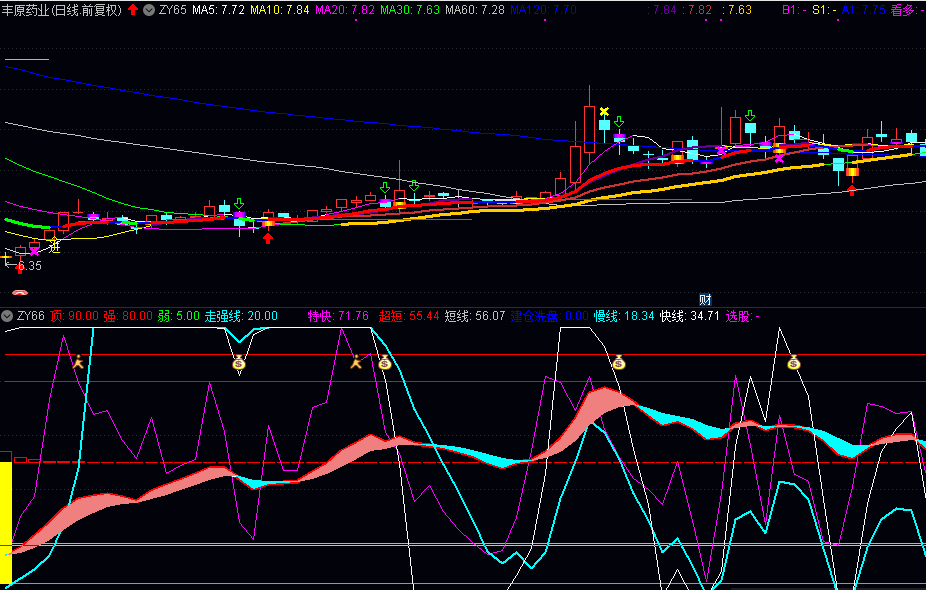This screenshot has height=590, width=926.
Task: Select the MA30: 7.63 legend
Action: (x=410, y=10)
